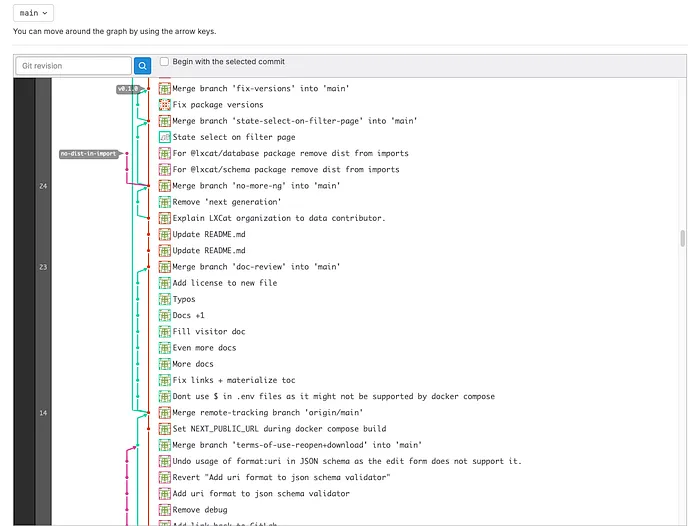Click pink graph node at no-dist-in-import
Viewport: 700px width, 526px height.
pyautogui.click(x=127, y=154)
